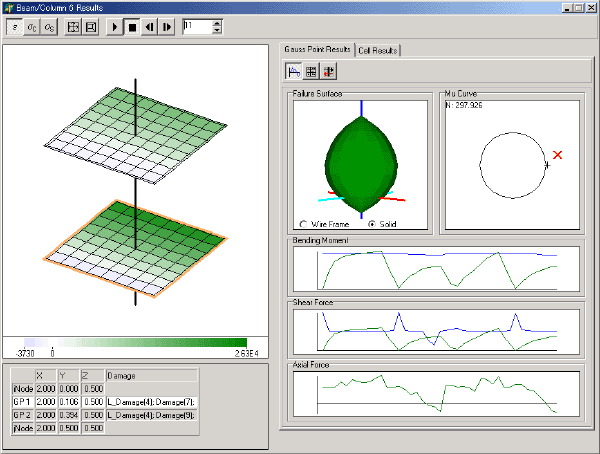Decrease the step number with the down arrow
Screen dimensions: 600x454
[218, 31]
